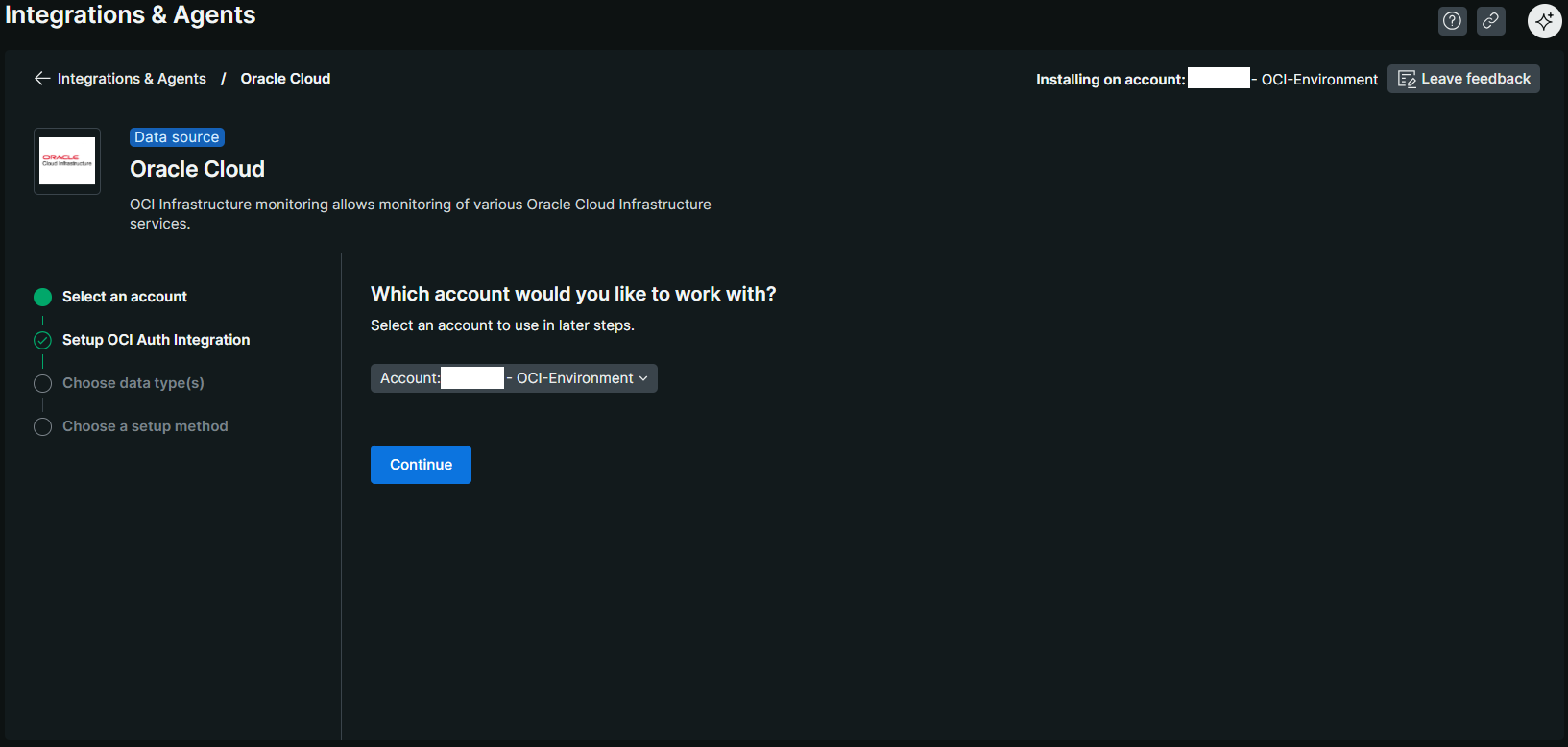Copy page permalink via link icon
Screen dimensions: 1568x747
click(1491, 21)
